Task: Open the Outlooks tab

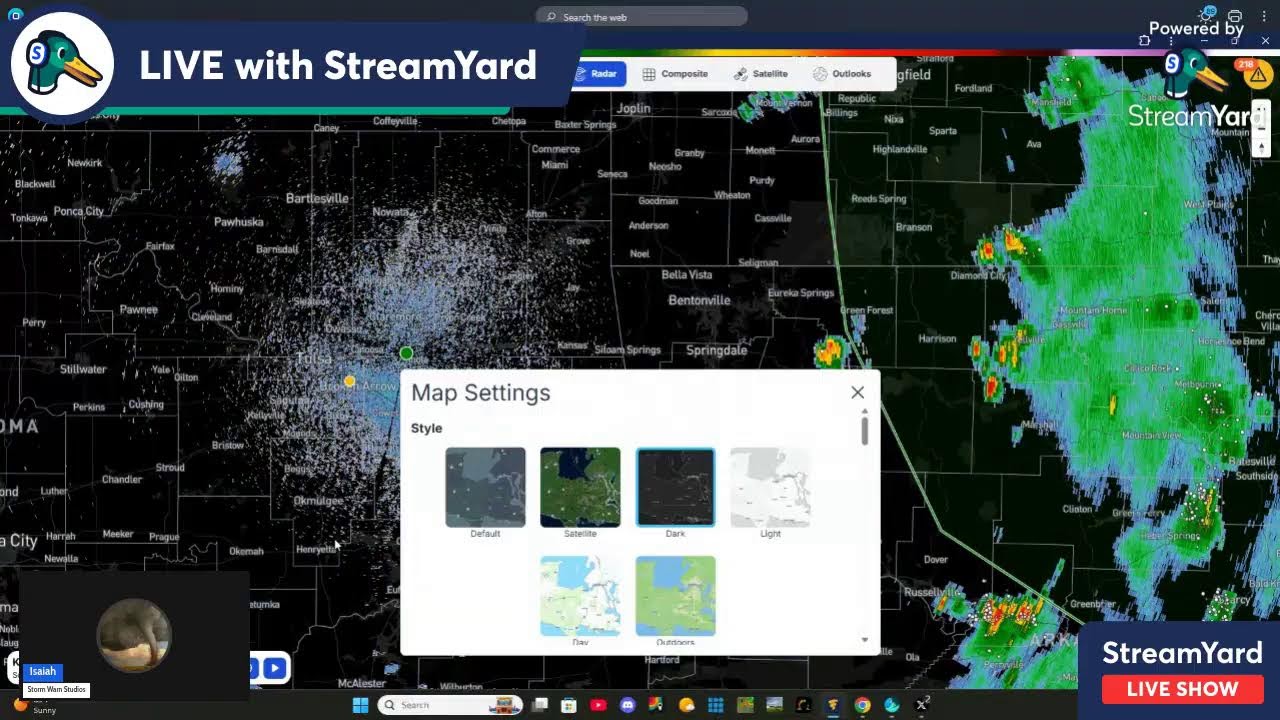Action: click(842, 74)
